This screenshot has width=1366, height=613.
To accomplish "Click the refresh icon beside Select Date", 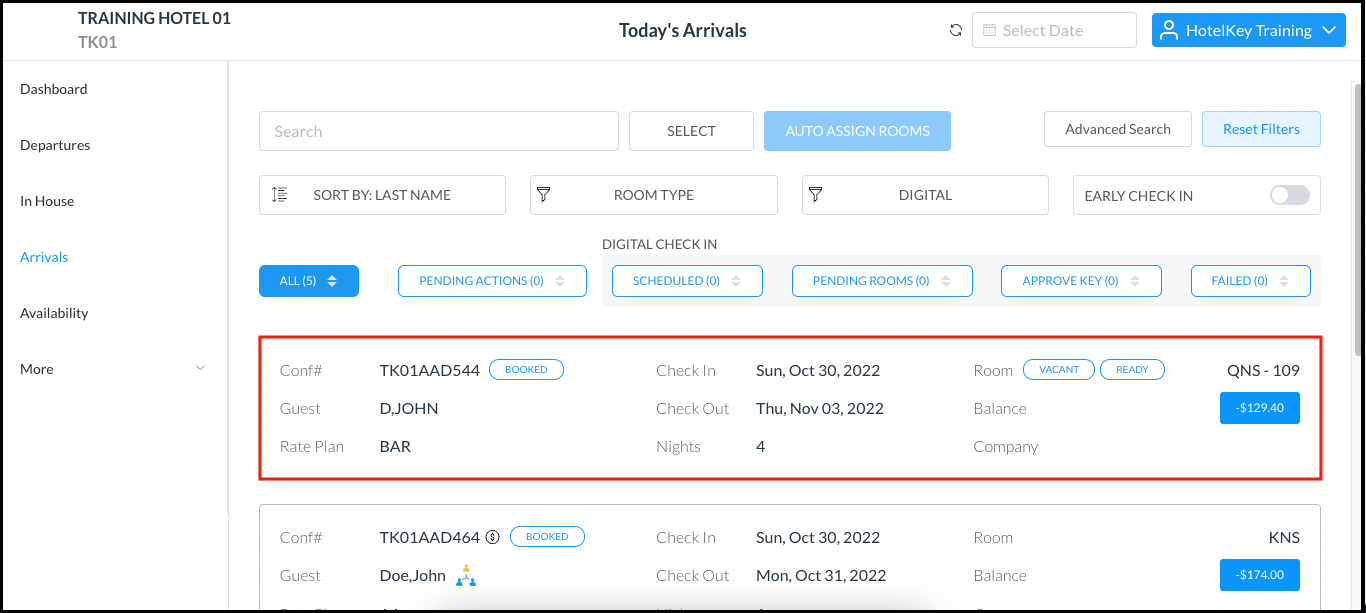I will [x=956, y=30].
